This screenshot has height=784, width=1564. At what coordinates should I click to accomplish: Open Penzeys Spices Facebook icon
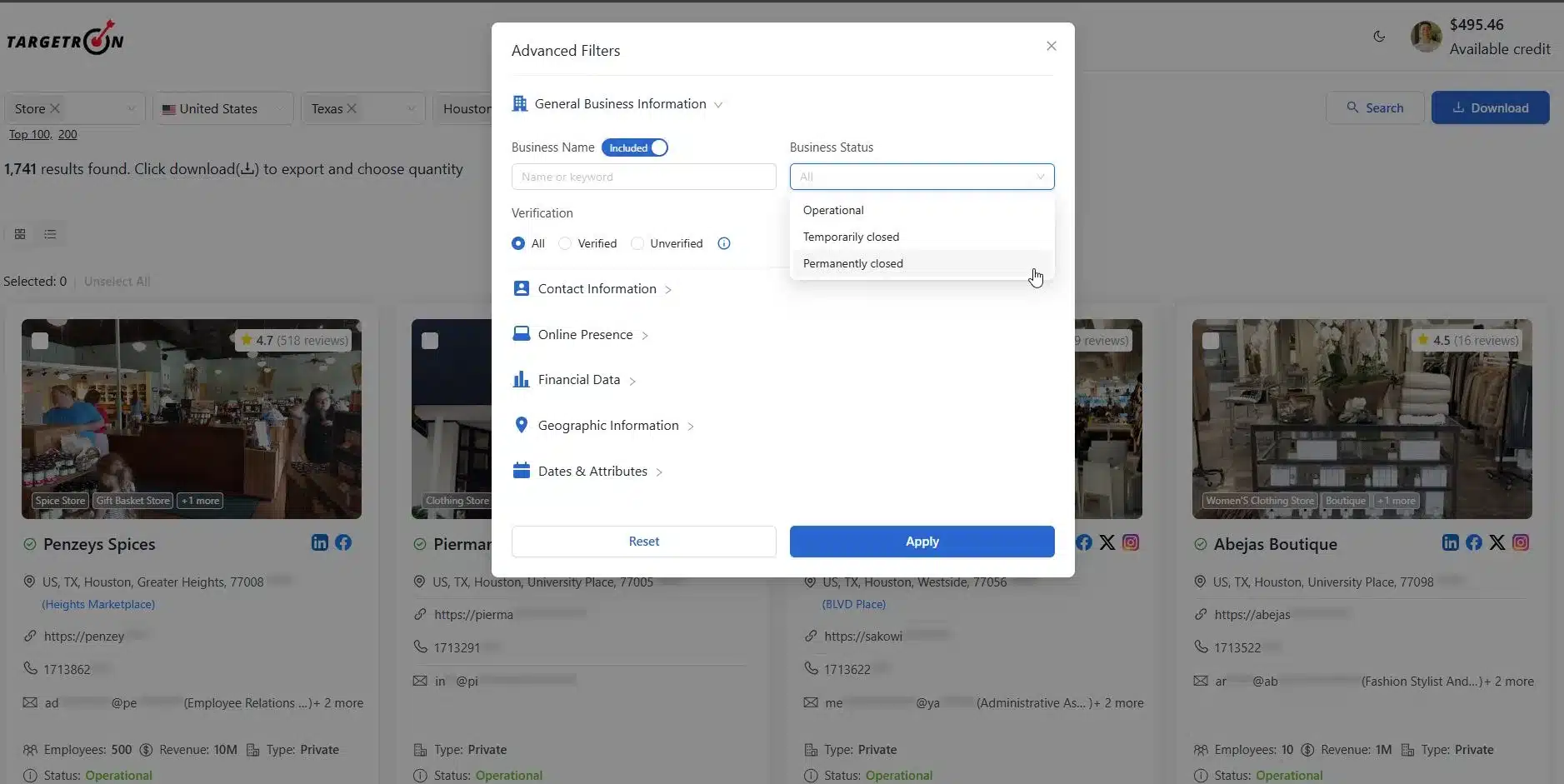click(x=343, y=542)
